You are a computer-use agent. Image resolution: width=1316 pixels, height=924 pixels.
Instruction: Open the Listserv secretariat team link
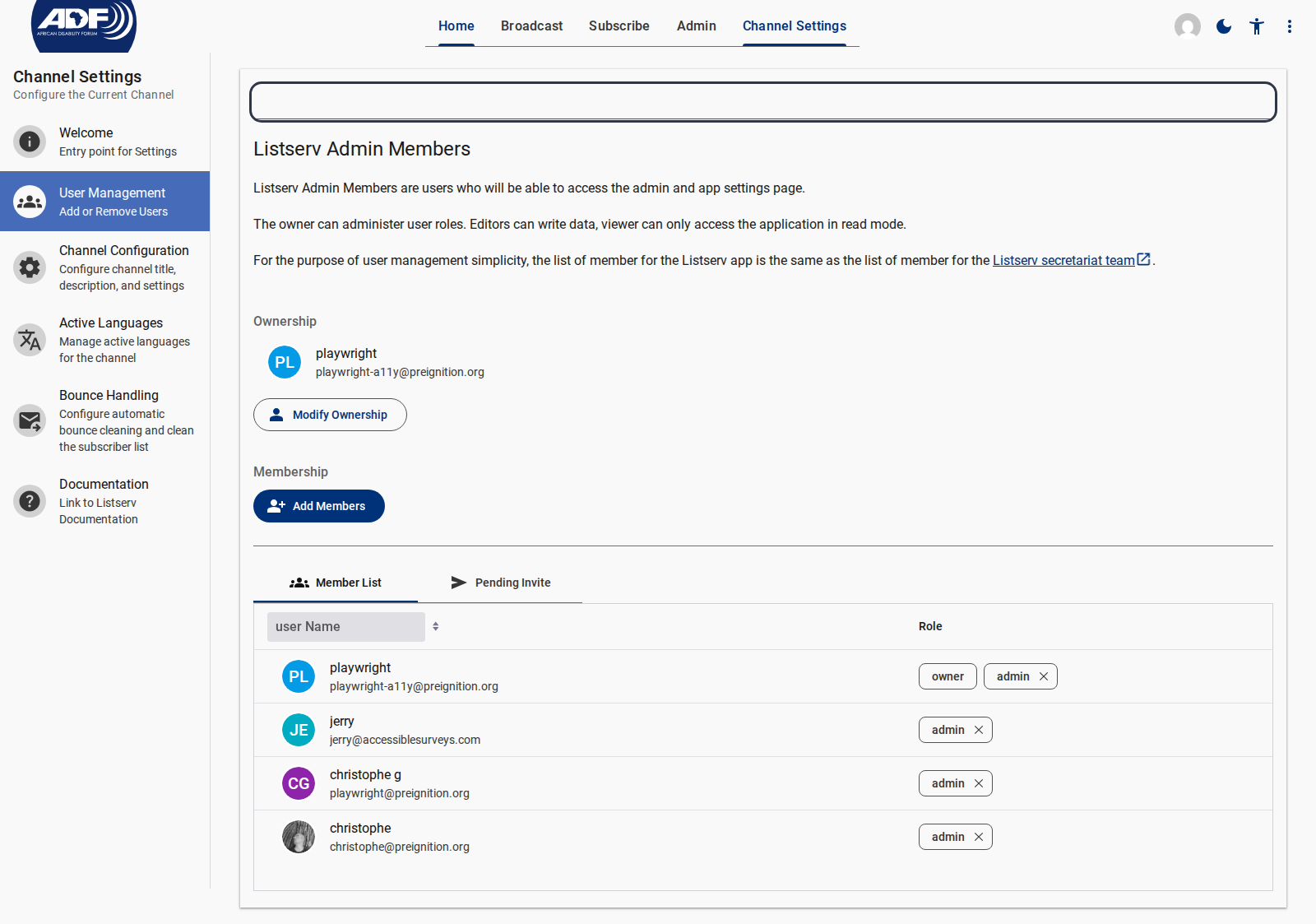(1063, 260)
